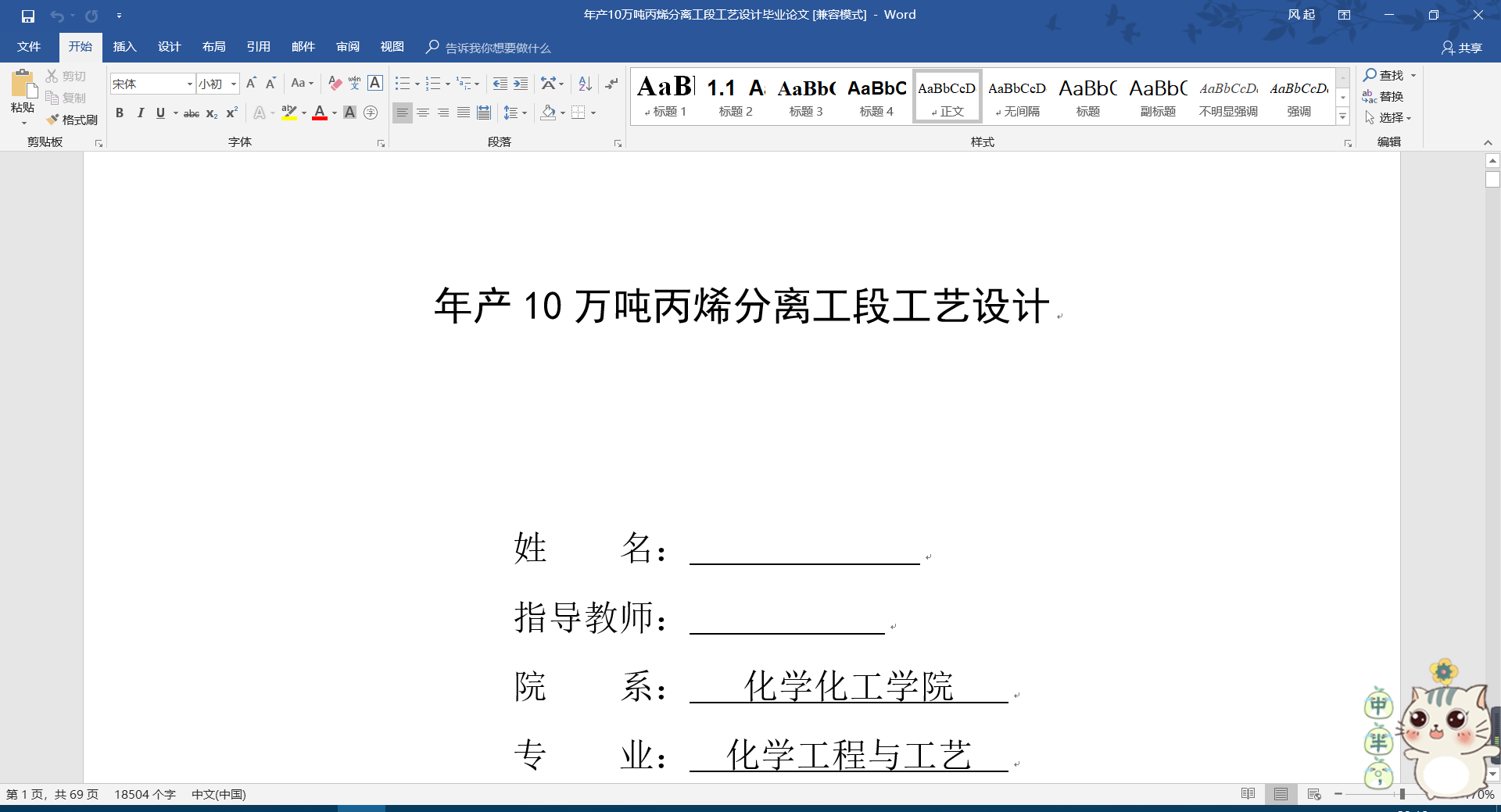
Task: Apply the shading paint bucket icon
Action: [x=548, y=113]
